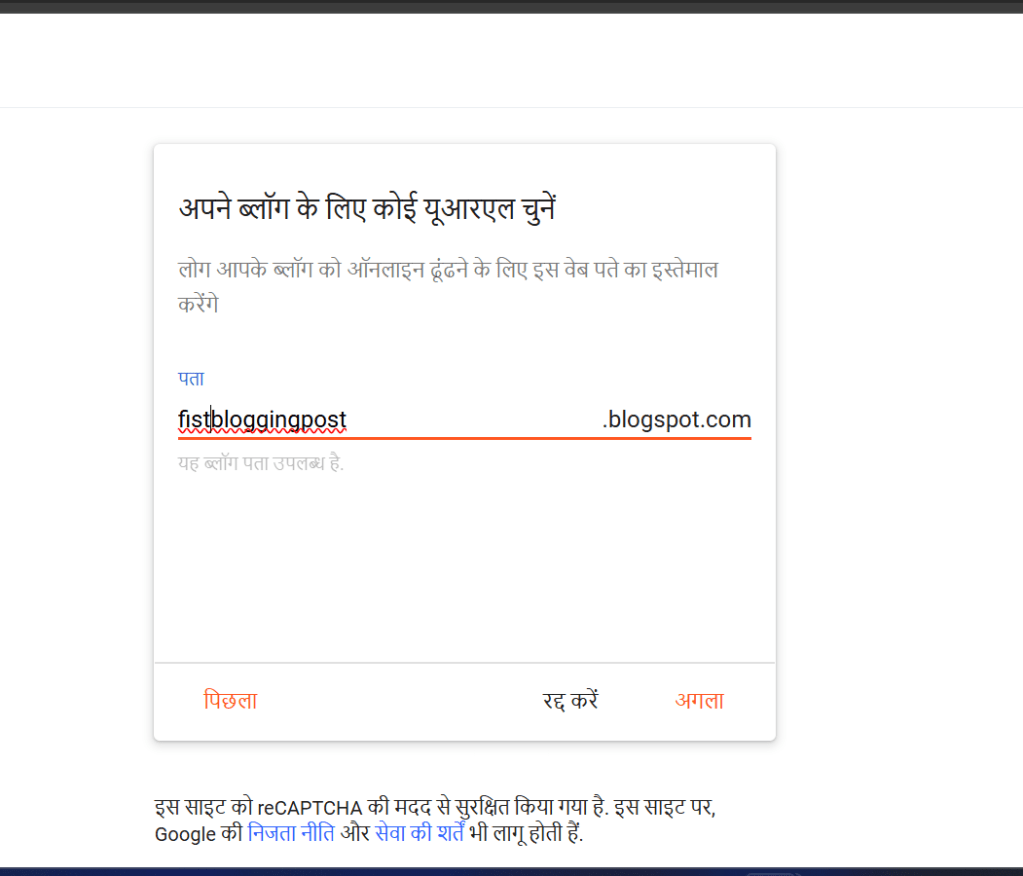The height and width of the screenshot is (876, 1023).
Task: Click the availability message यह ब्लॉग पता उपलब्ध है
Action: (261, 462)
